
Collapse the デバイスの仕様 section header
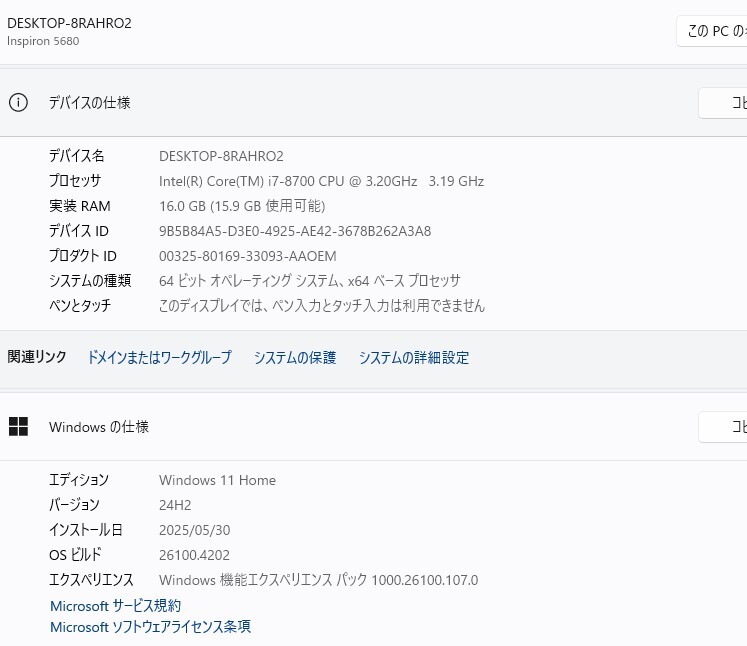pos(374,102)
